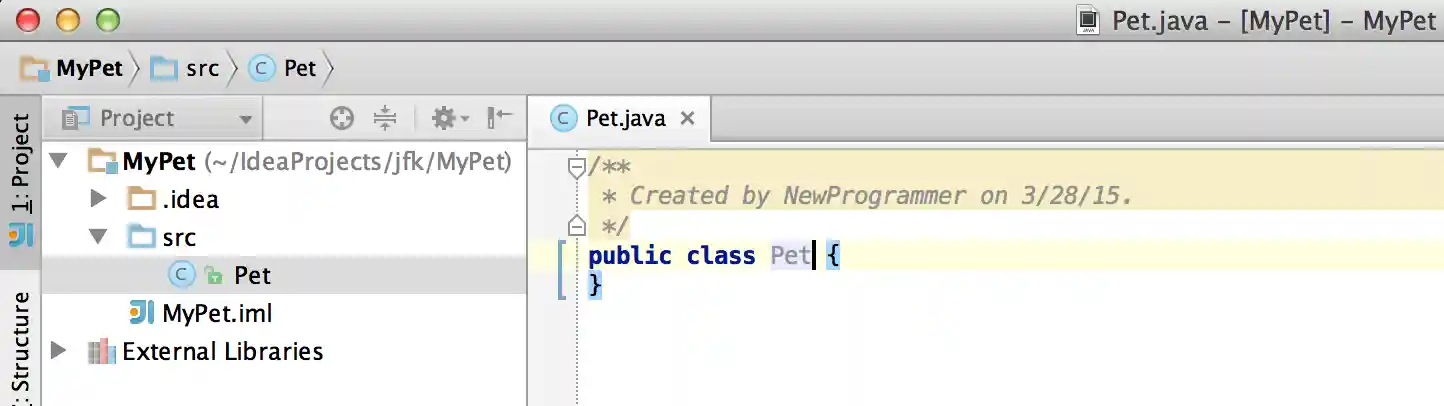
Task: Select the Pet class in the tree
Action: [284, 275]
